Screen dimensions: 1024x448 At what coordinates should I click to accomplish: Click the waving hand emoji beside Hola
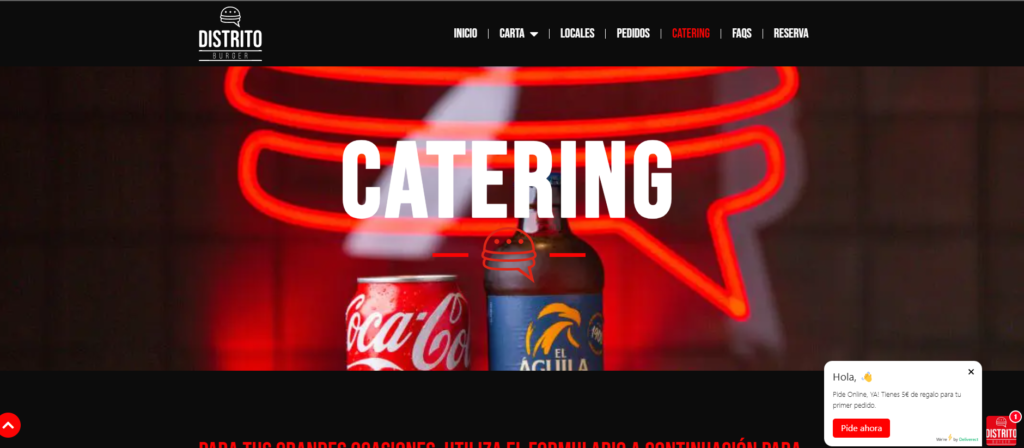pos(867,377)
